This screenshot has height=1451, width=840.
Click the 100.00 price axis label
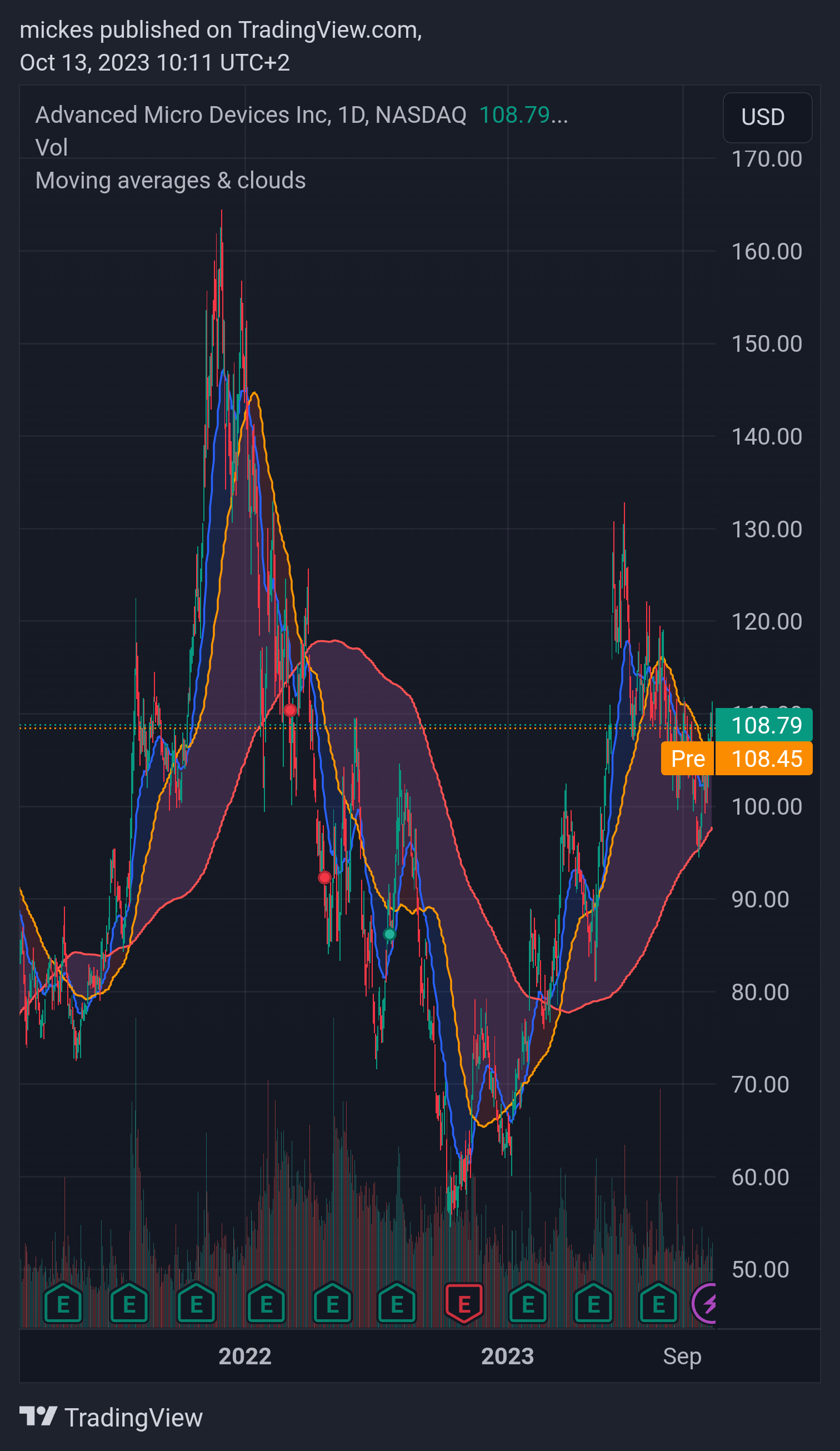(767, 807)
